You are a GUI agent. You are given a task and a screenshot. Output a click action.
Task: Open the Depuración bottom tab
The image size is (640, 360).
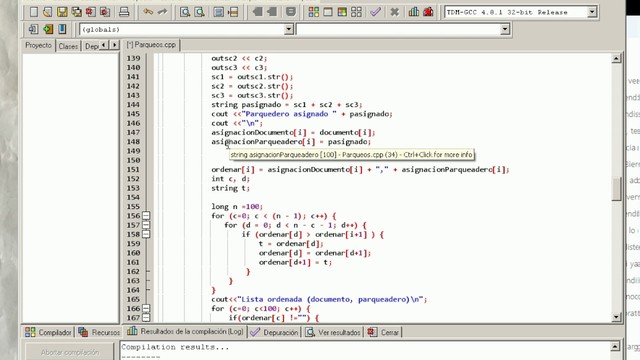pyautogui.click(x=275, y=332)
